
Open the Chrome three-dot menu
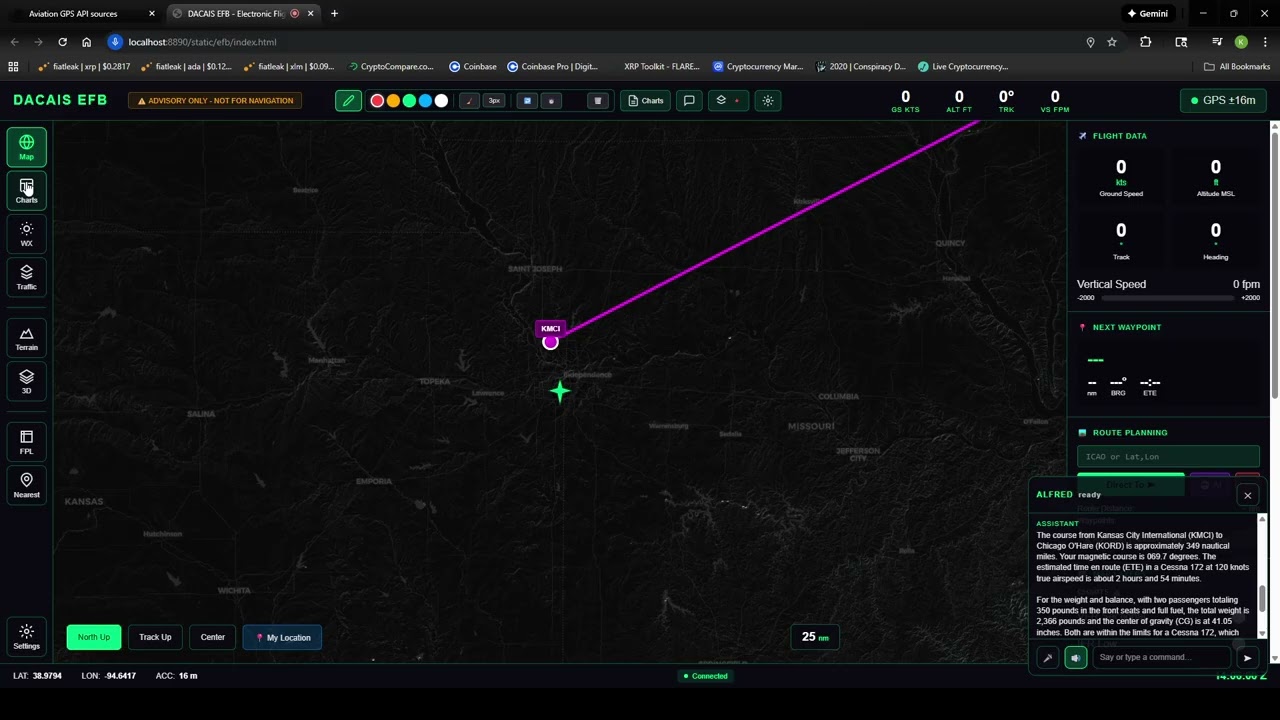[1264, 42]
